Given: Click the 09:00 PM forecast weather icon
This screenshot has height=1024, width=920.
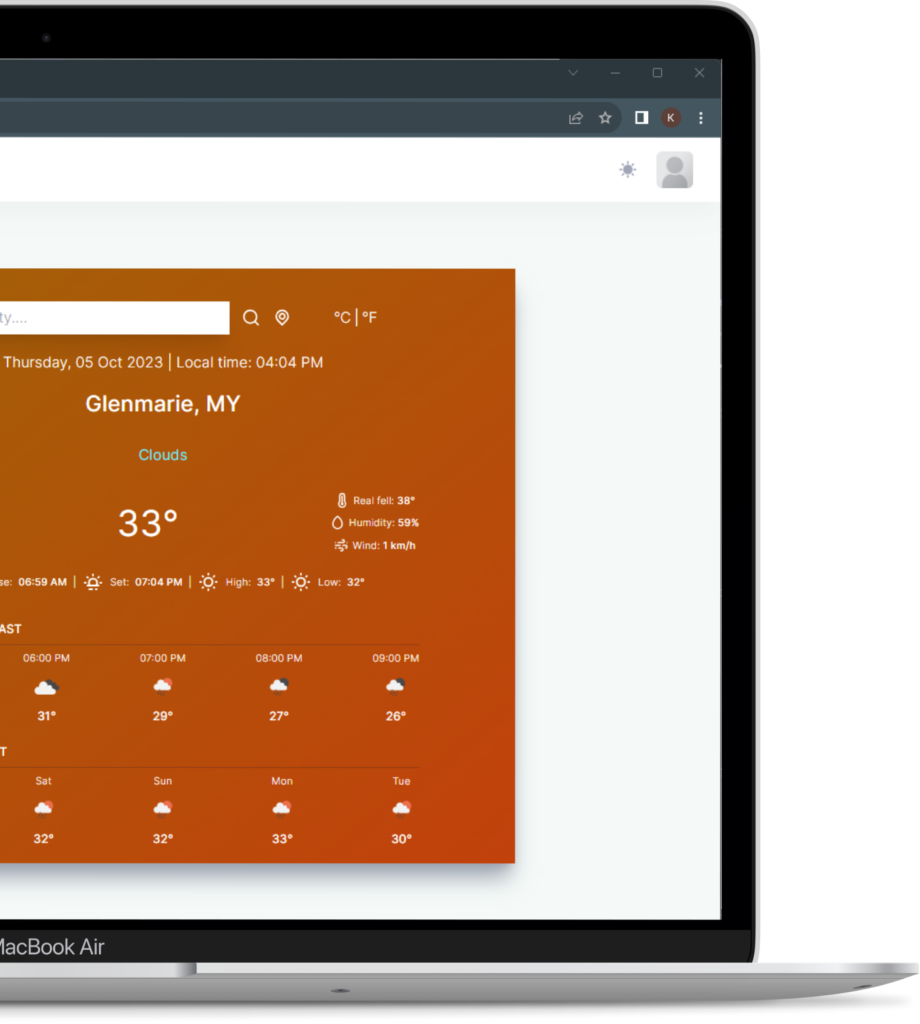Looking at the screenshot, I should click(x=395, y=686).
